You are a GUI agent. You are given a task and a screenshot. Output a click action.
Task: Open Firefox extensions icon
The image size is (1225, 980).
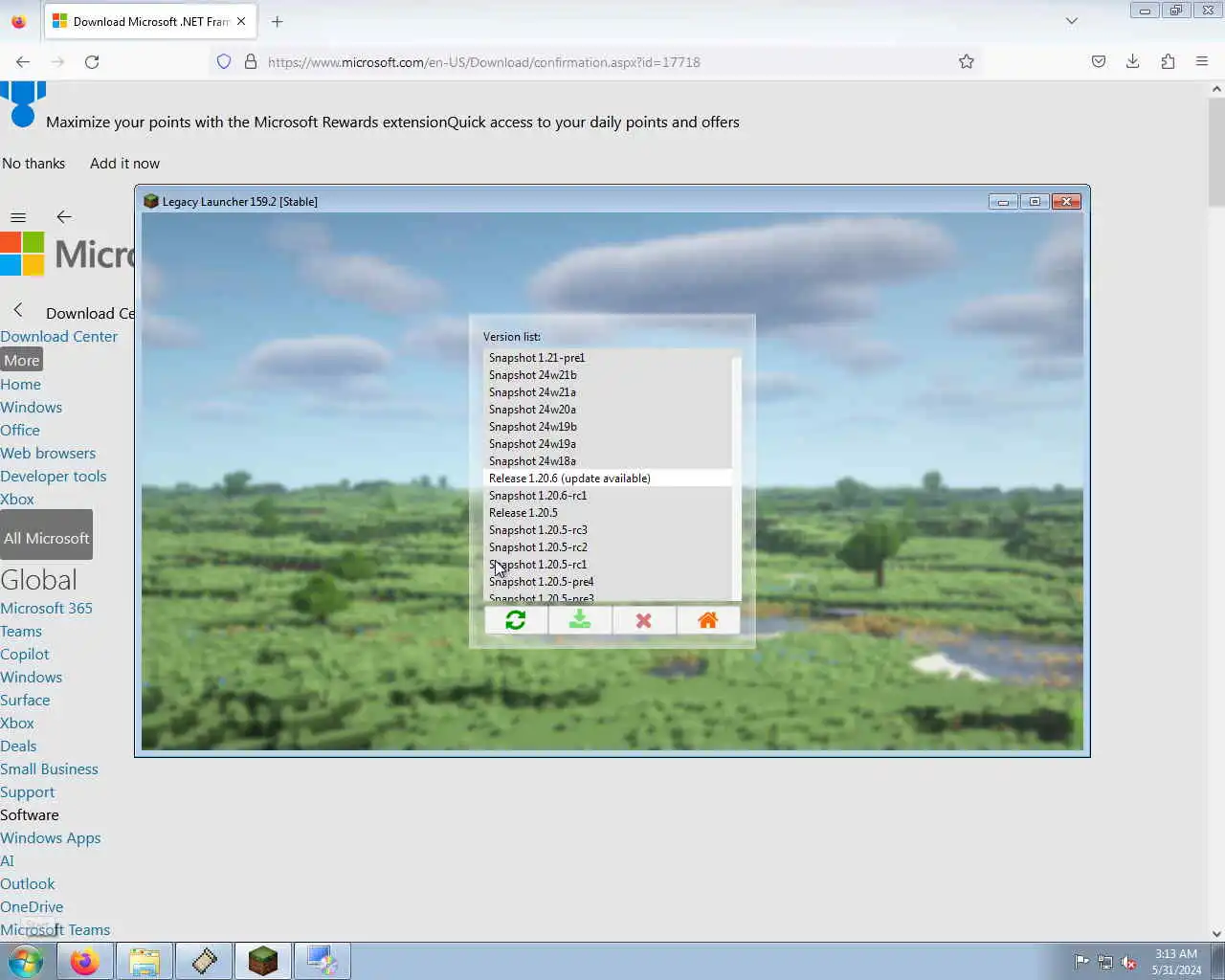(1168, 61)
